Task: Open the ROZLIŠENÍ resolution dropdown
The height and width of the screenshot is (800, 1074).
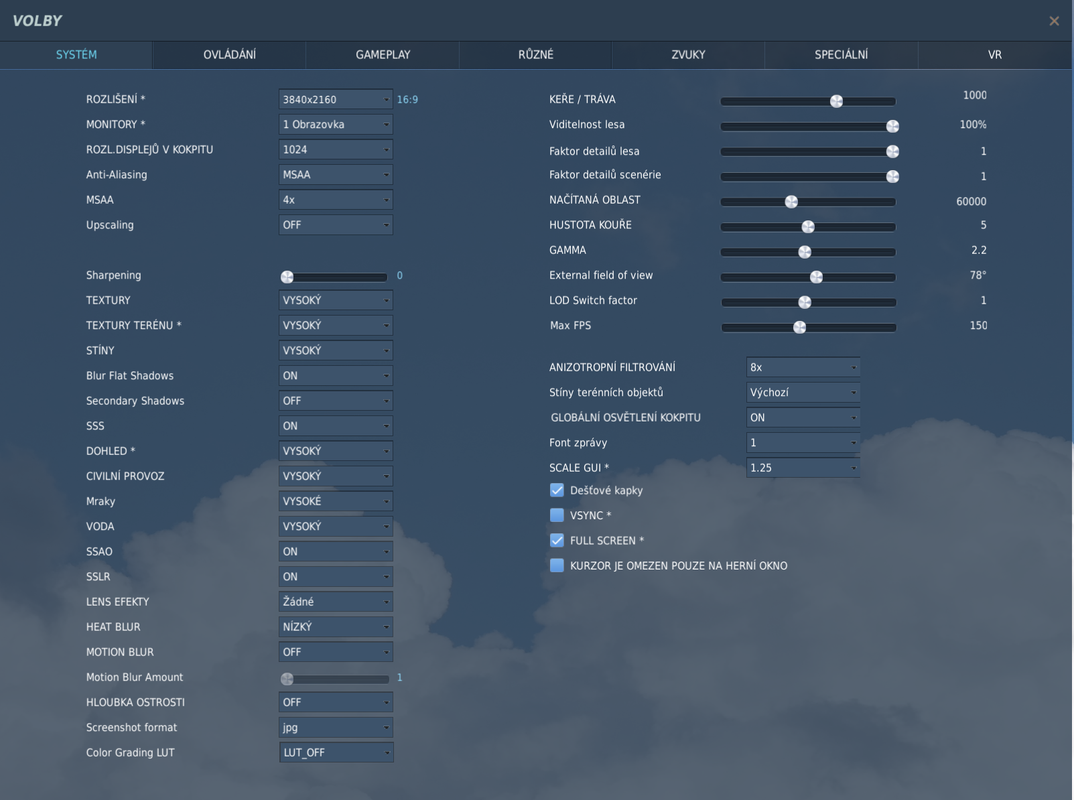Action: (336, 99)
